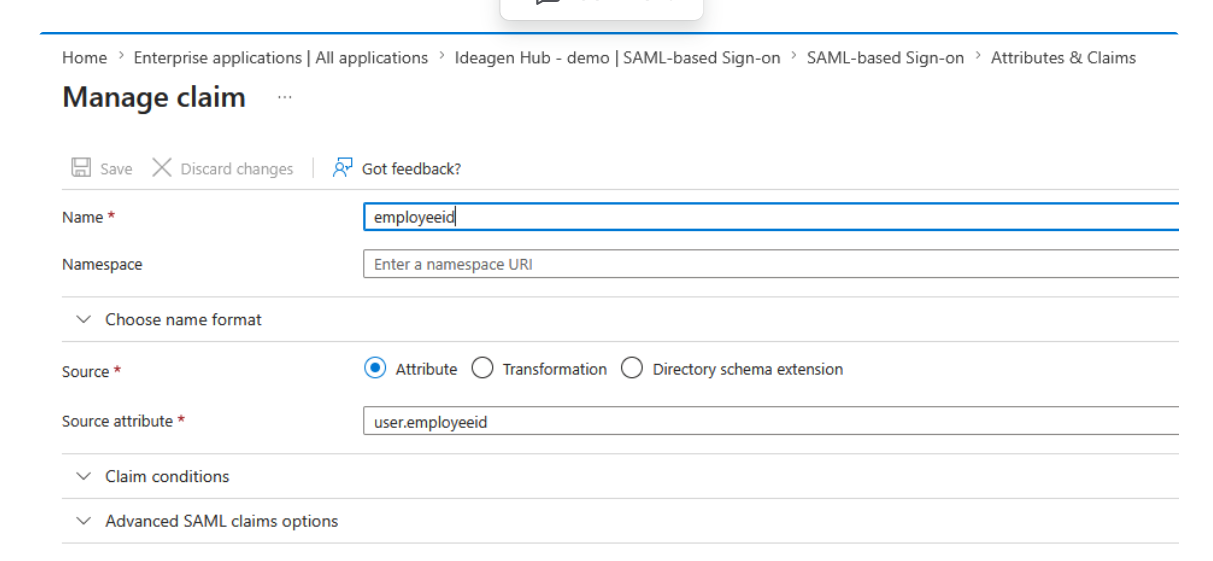Click the Got feedback person icon
Viewport: 1213px width, 561px height.
coord(343,168)
